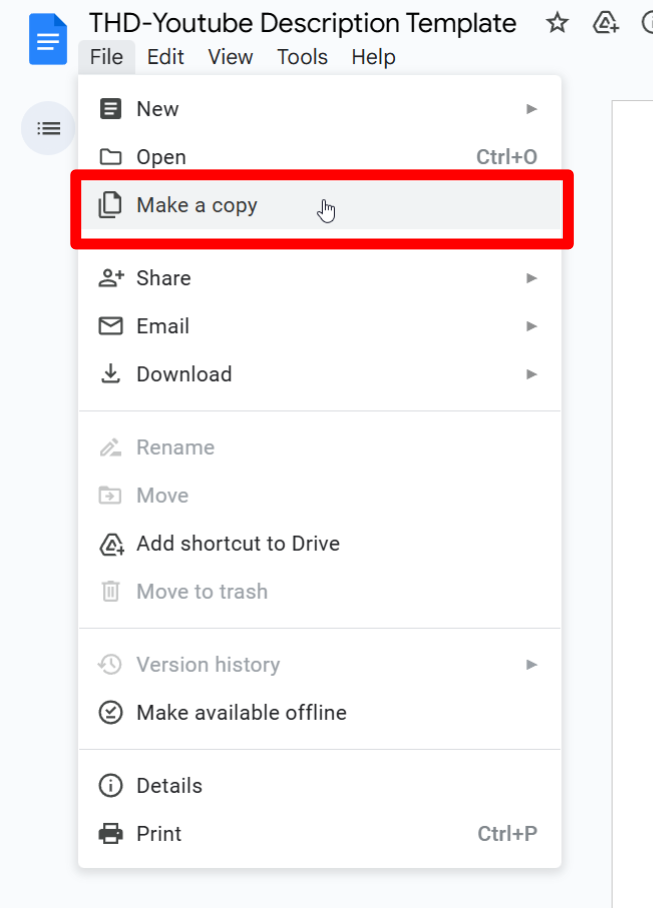
Task: Open the View menu
Action: point(230,57)
